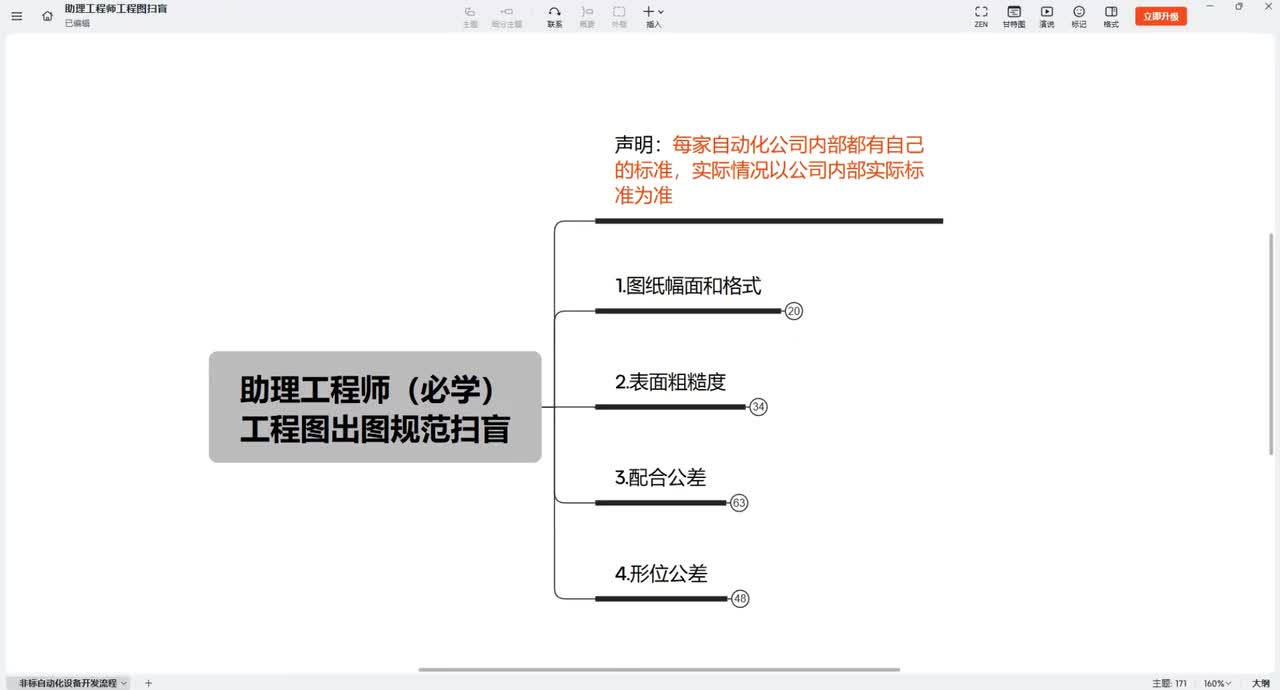Viewport: 1280px width, 690px height.
Task: Click the file title 助理工程师工程图扫盲
Action: tap(116, 9)
